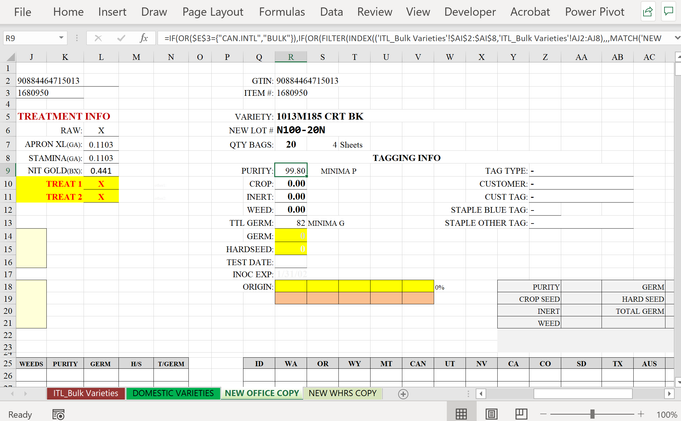Select row 9 header
This screenshot has width=681, height=421.
point(8,171)
